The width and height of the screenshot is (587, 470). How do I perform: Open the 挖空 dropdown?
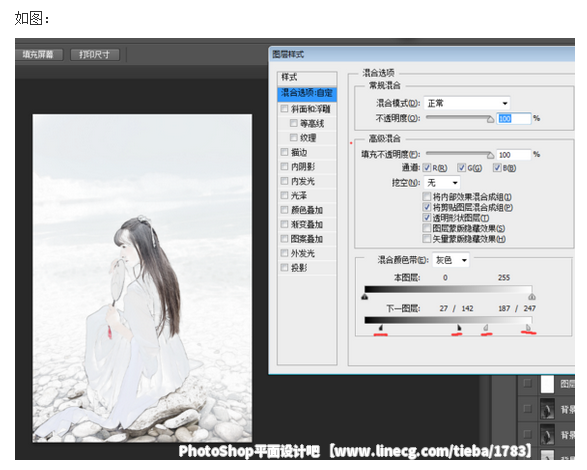(x=442, y=183)
